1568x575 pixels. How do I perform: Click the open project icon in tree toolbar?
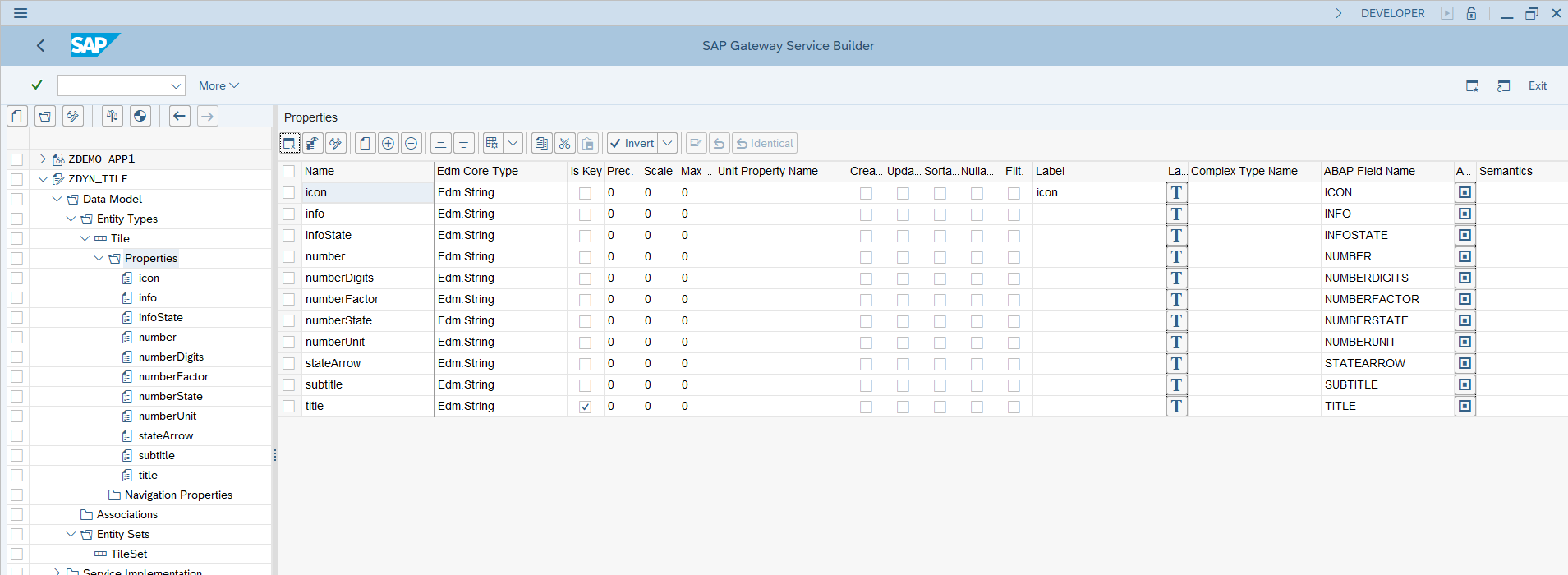(x=45, y=116)
